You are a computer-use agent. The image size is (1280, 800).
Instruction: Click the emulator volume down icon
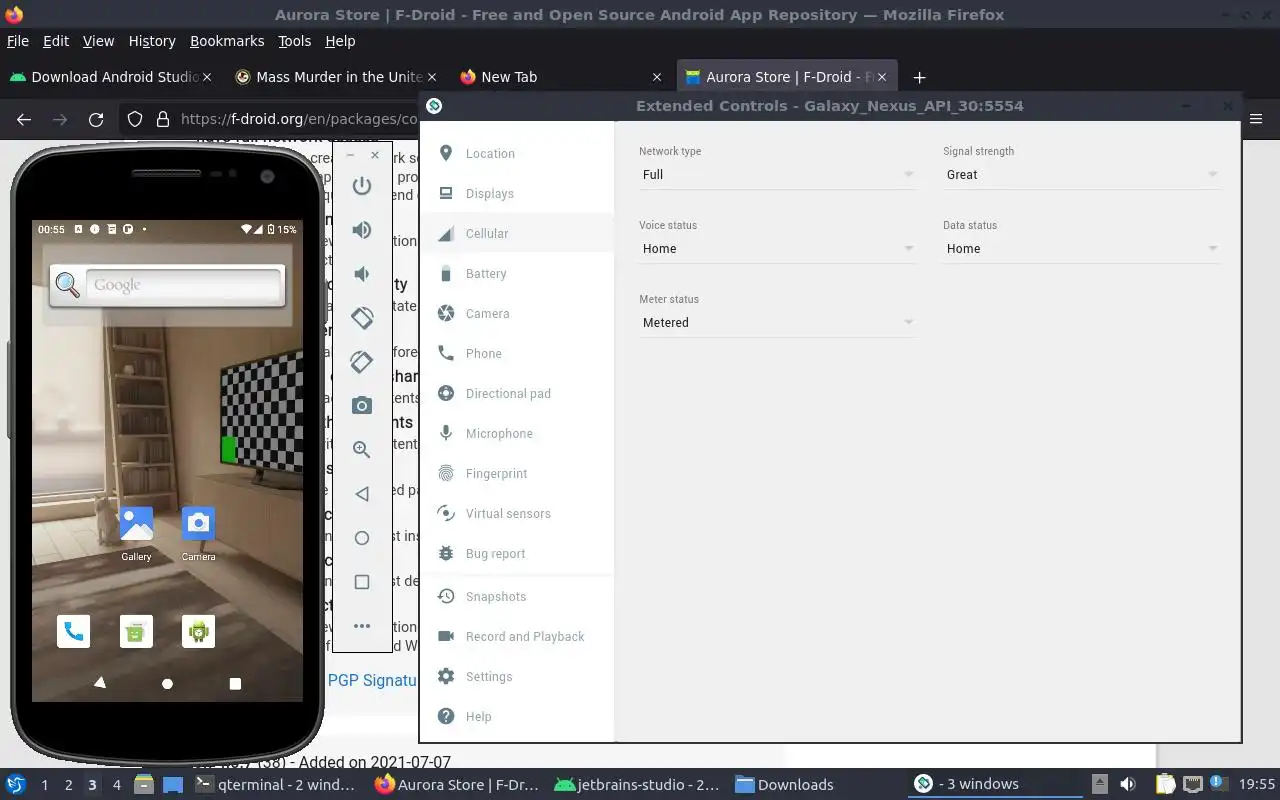(x=362, y=274)
